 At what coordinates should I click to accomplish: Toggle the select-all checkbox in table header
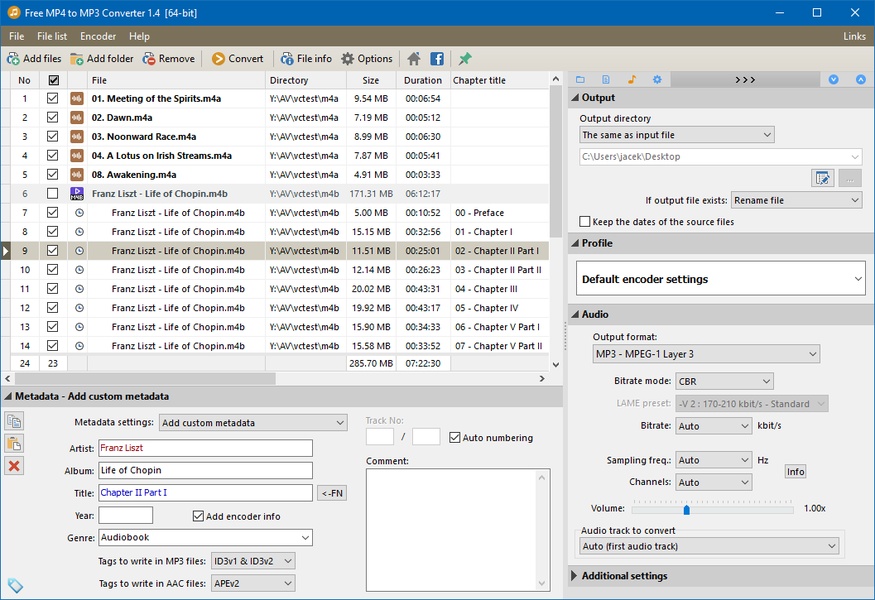tap(54, 80)
